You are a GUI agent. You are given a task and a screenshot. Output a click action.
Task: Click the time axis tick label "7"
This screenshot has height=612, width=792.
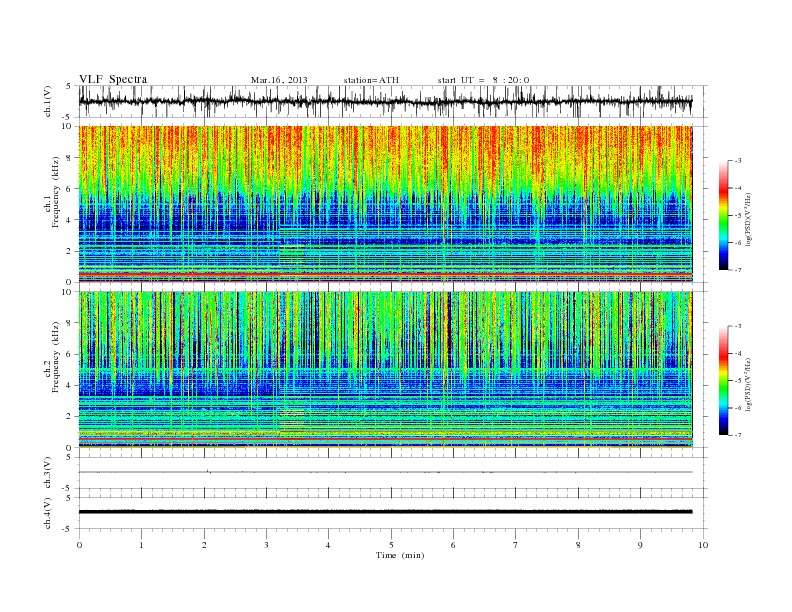click(516, 545)
